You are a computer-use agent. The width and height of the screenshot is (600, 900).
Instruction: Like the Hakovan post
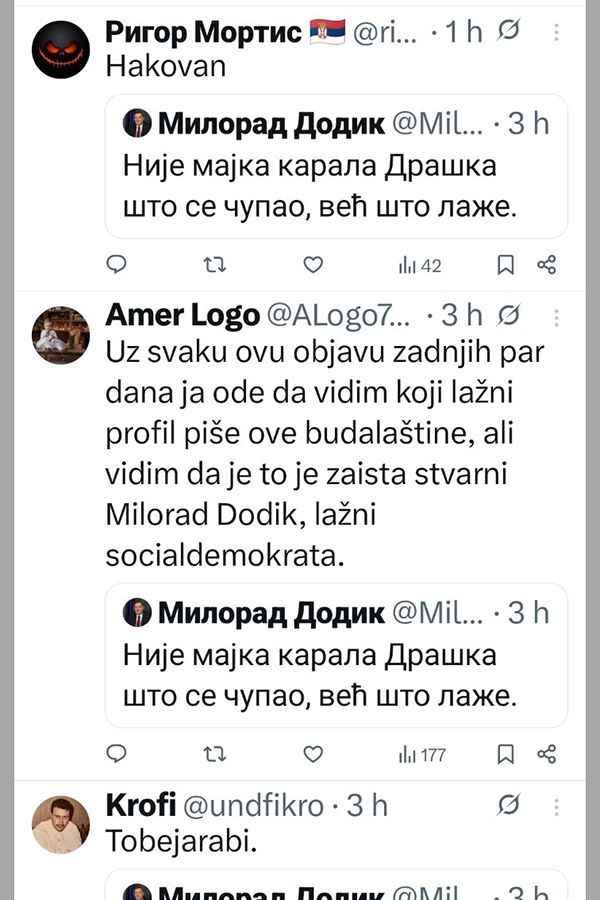pyautogui.click(x=313, y=265)
